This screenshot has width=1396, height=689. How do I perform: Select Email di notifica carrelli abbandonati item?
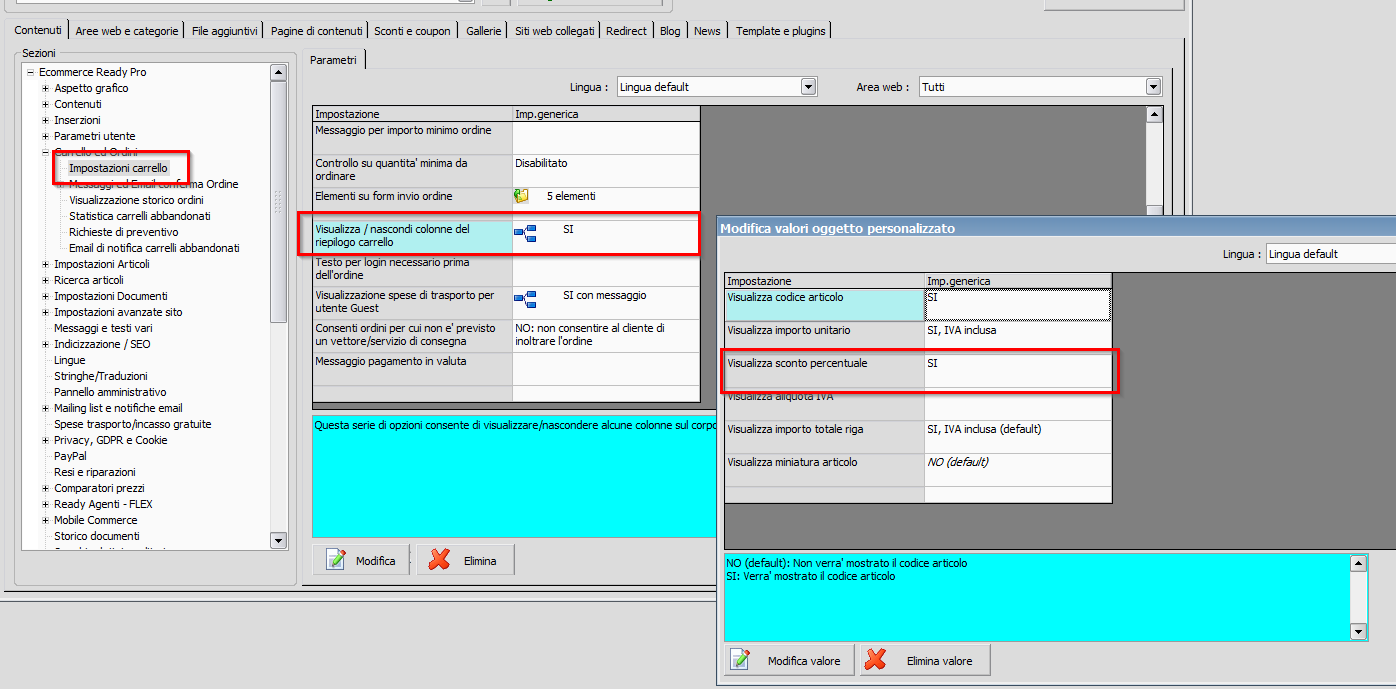154,248
